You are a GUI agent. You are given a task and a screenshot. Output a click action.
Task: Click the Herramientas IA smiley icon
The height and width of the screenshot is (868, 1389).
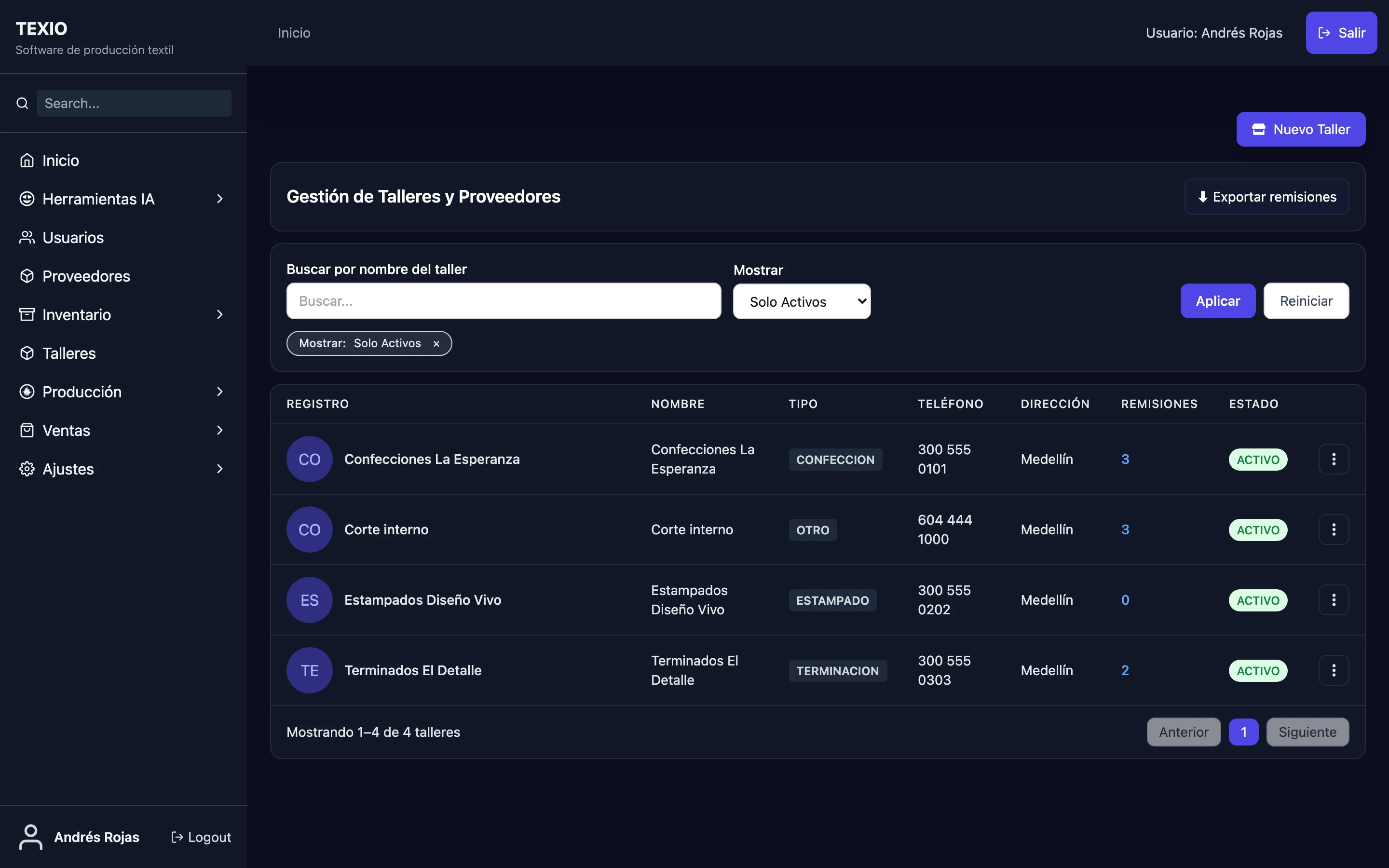pyautogui.click(x=27, y=199)
